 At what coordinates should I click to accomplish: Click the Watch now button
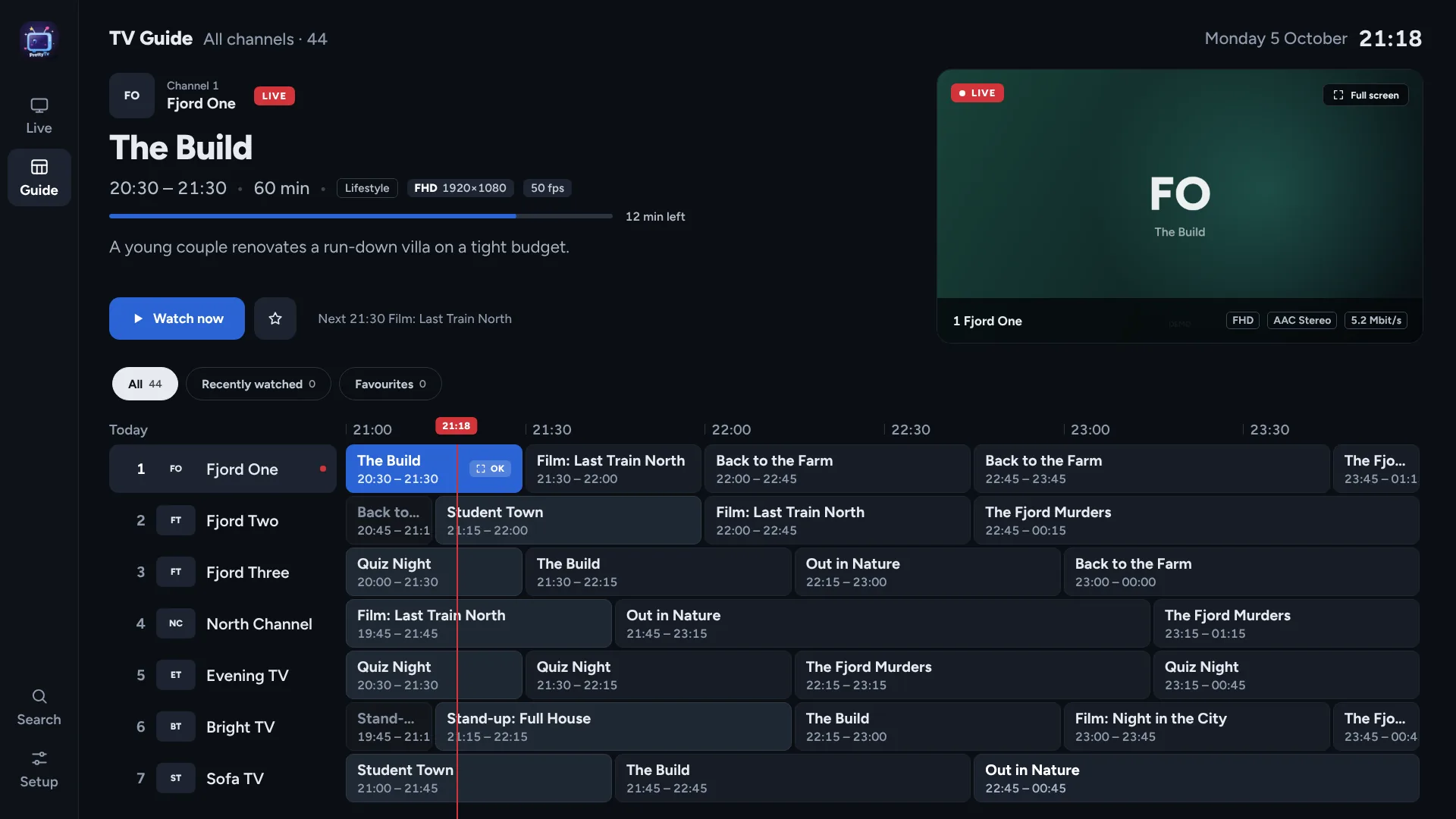tap(177, 318)
